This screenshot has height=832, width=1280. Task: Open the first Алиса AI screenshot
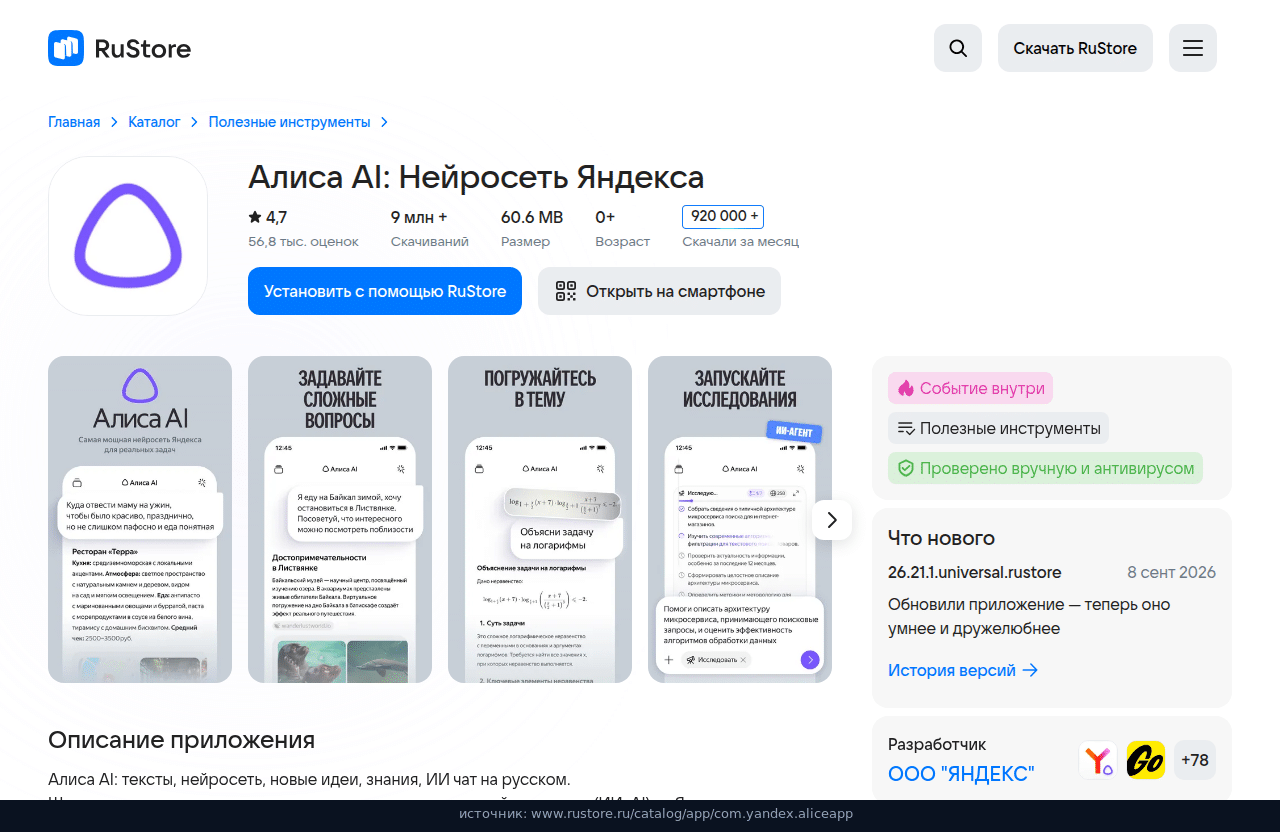[140, 519]
